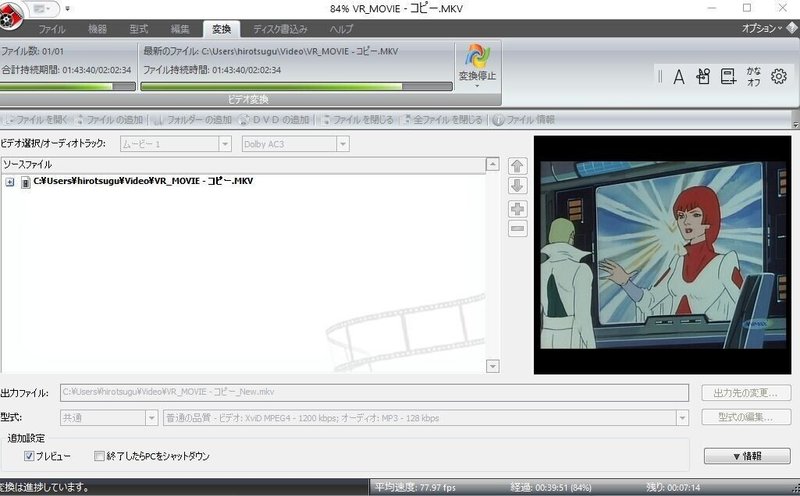This screenshot has width=800, height=496.
Task: Open the ファイル menu tab
Action: (x=52, y=29)
